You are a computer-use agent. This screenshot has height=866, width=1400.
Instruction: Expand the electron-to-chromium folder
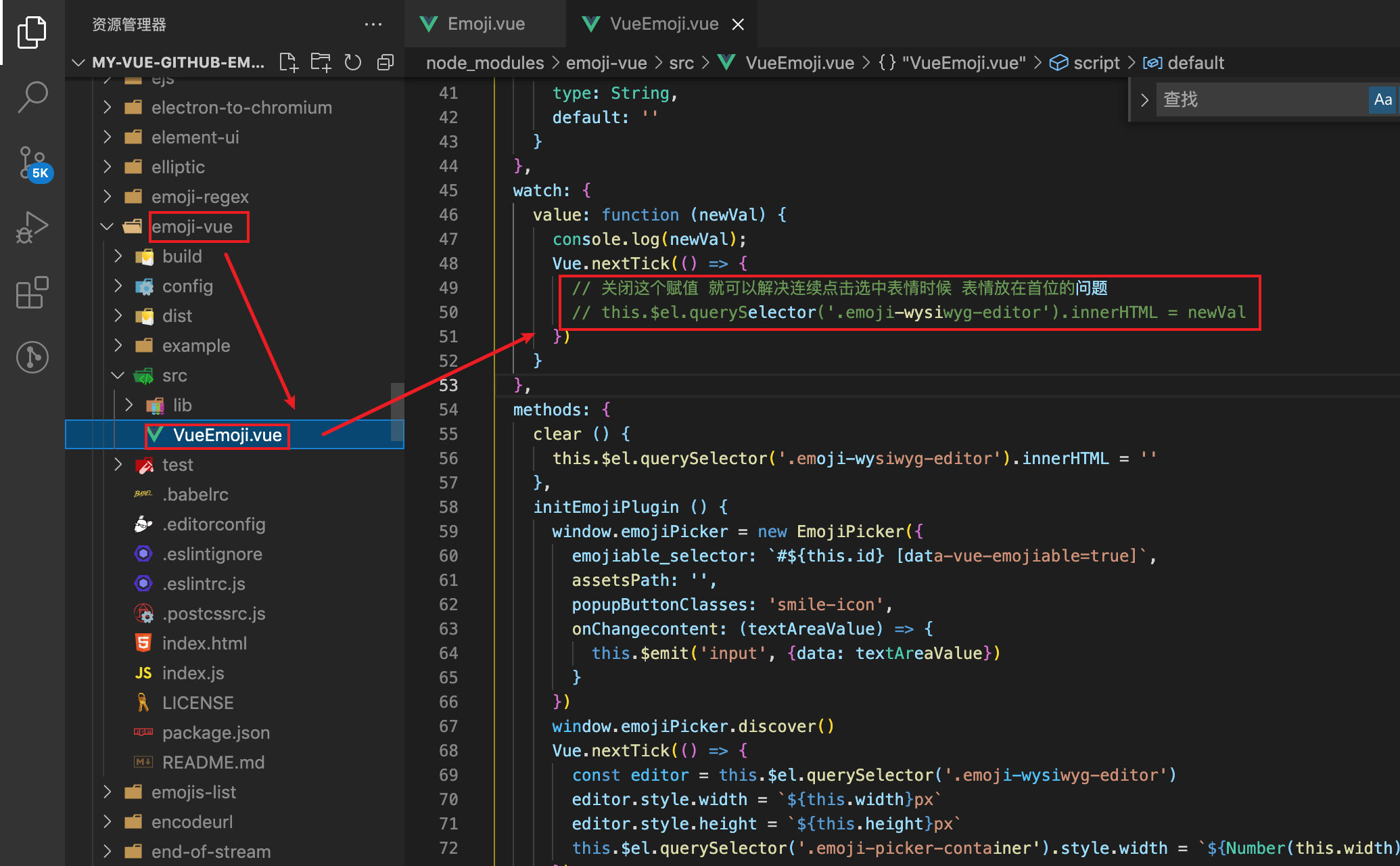click(235, 108)
